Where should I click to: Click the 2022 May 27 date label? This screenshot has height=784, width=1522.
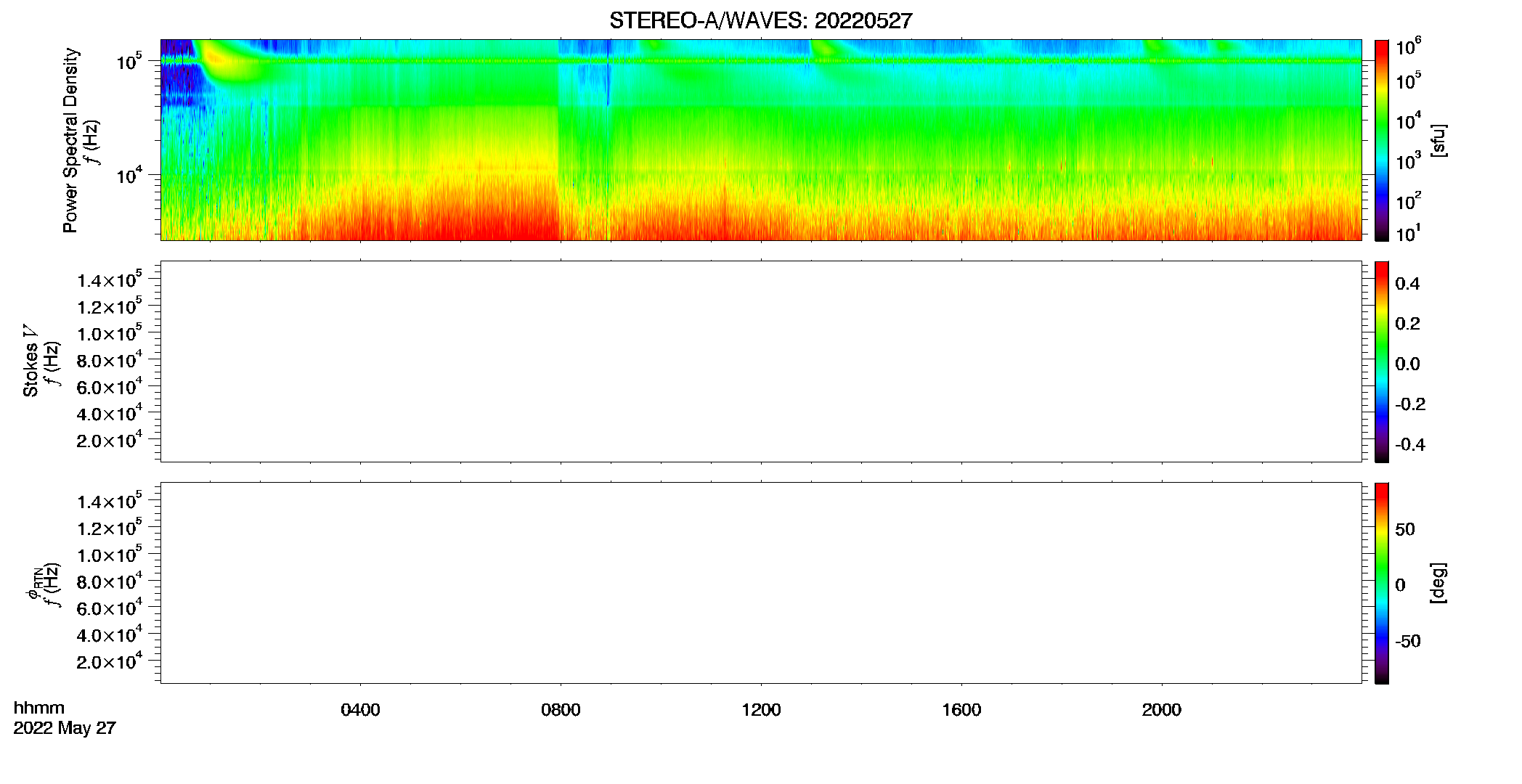(65, 728)
